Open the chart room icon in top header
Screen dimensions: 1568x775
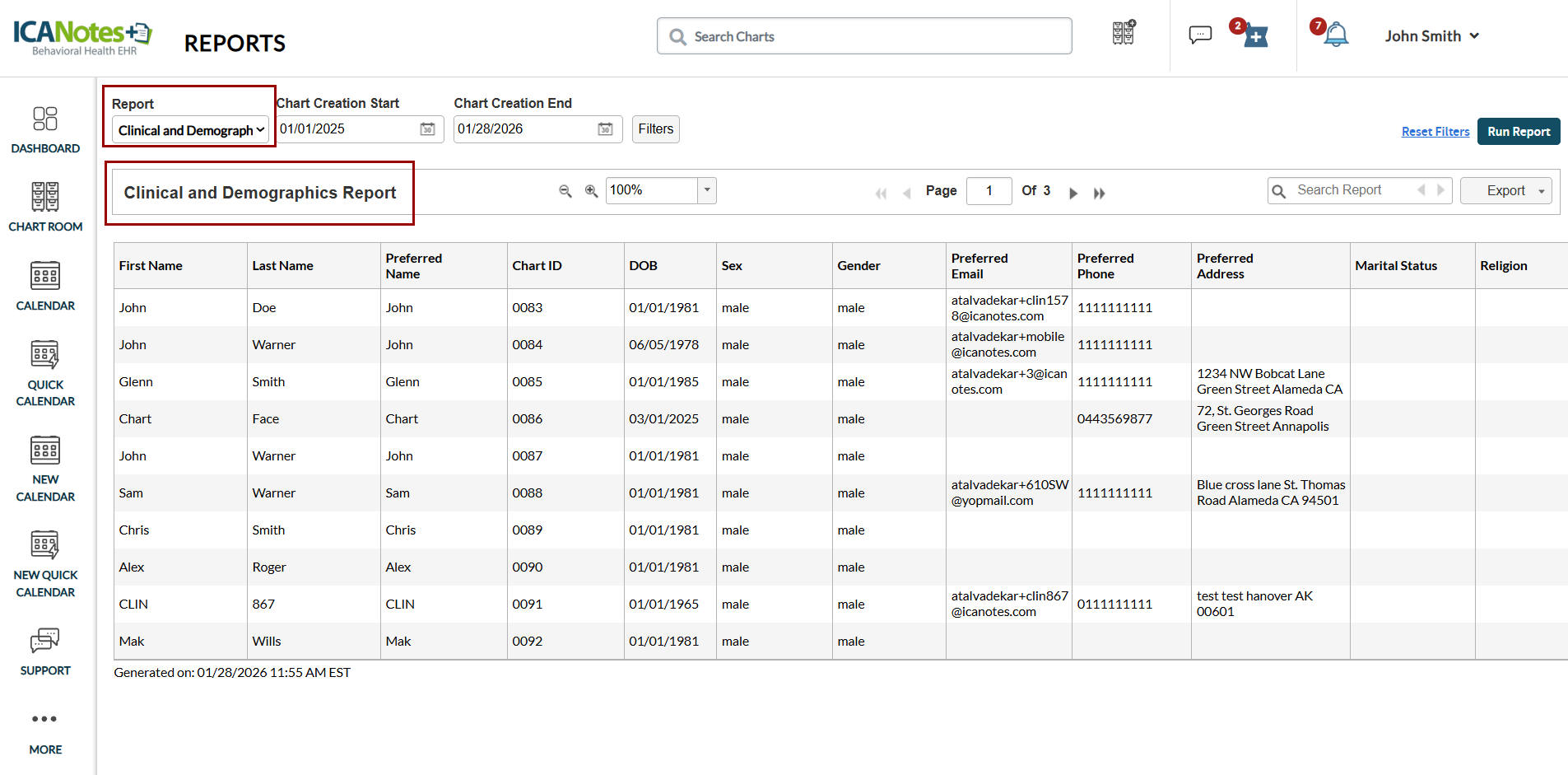(x=1124, y=34)
